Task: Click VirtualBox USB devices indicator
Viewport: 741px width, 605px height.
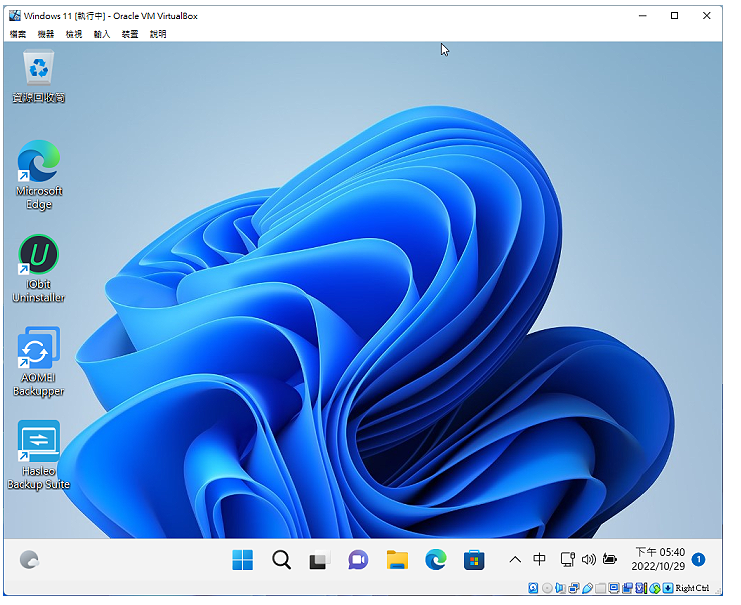Action: [587, 588]
